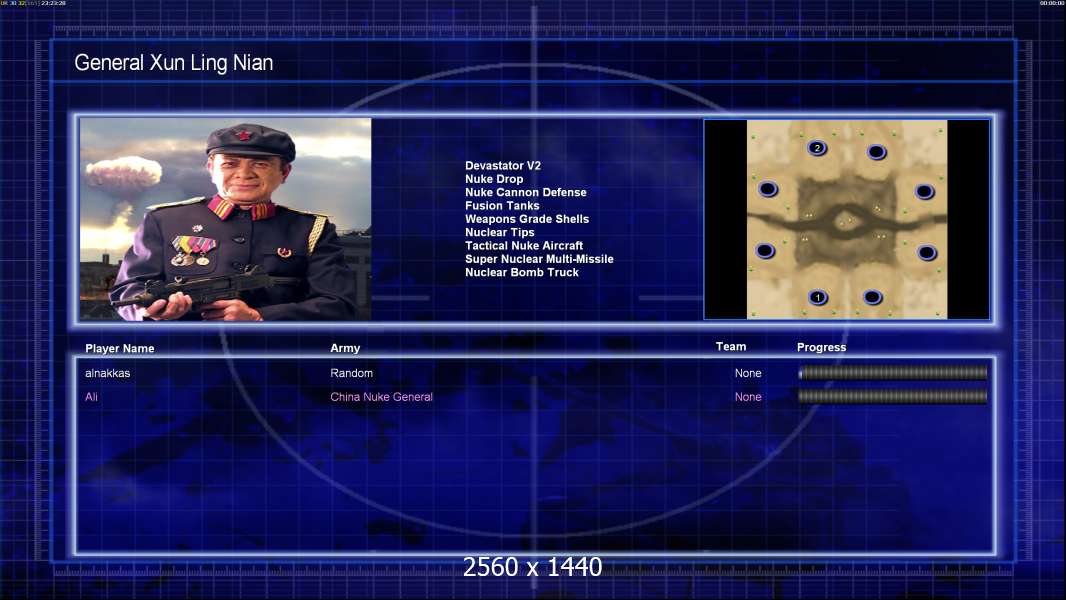
Task: Click team "None" in alnakkas row
Action: pos(748,373)
